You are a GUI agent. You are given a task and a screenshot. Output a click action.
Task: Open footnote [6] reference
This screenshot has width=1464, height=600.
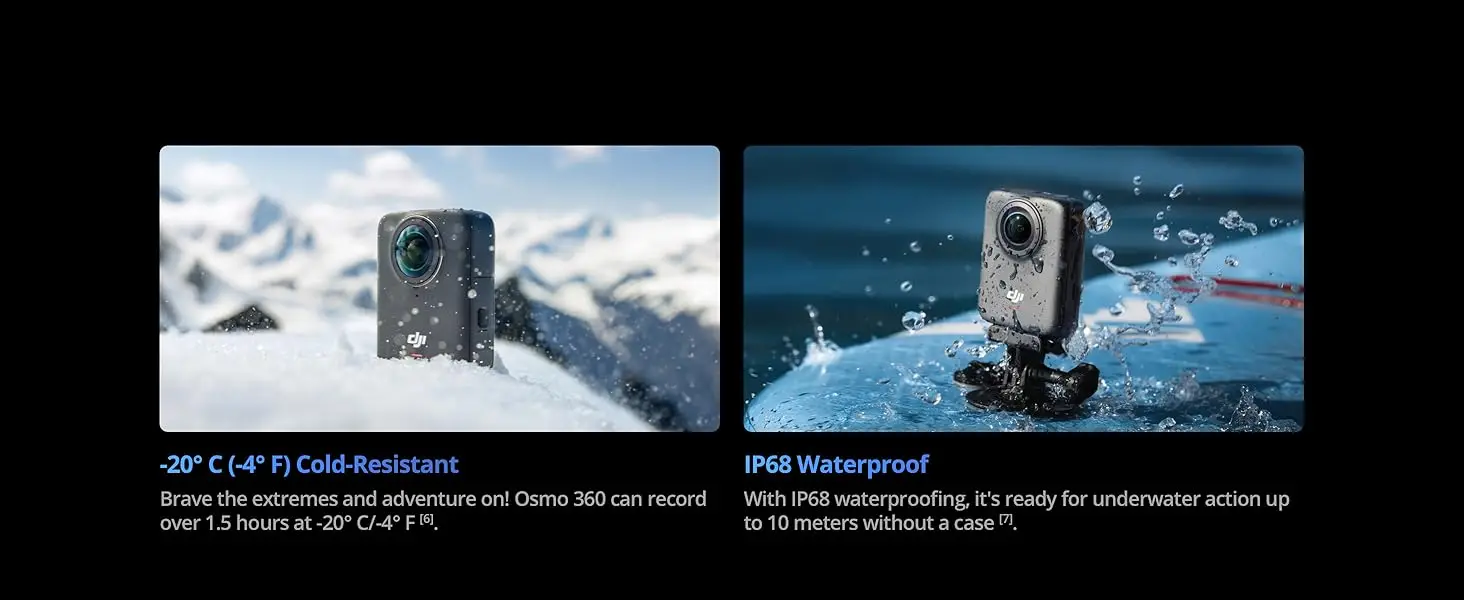pos(427,518)
